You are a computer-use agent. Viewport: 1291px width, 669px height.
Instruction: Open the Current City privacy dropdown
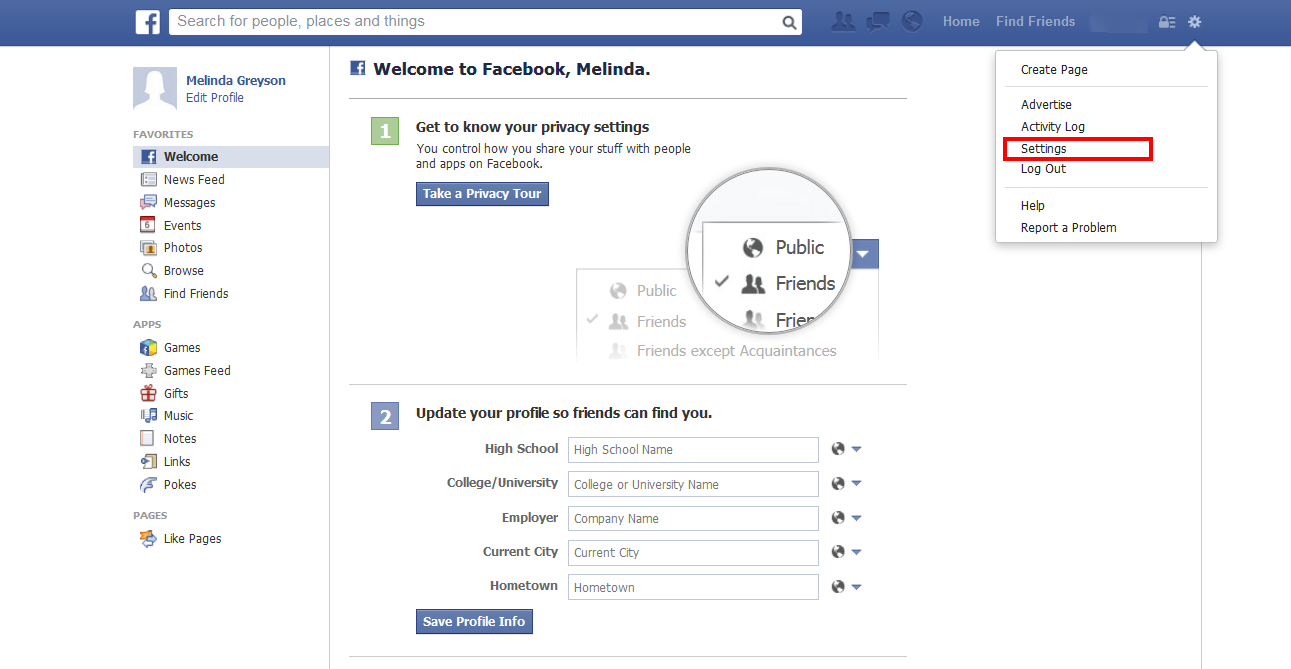tap(847, 552)
